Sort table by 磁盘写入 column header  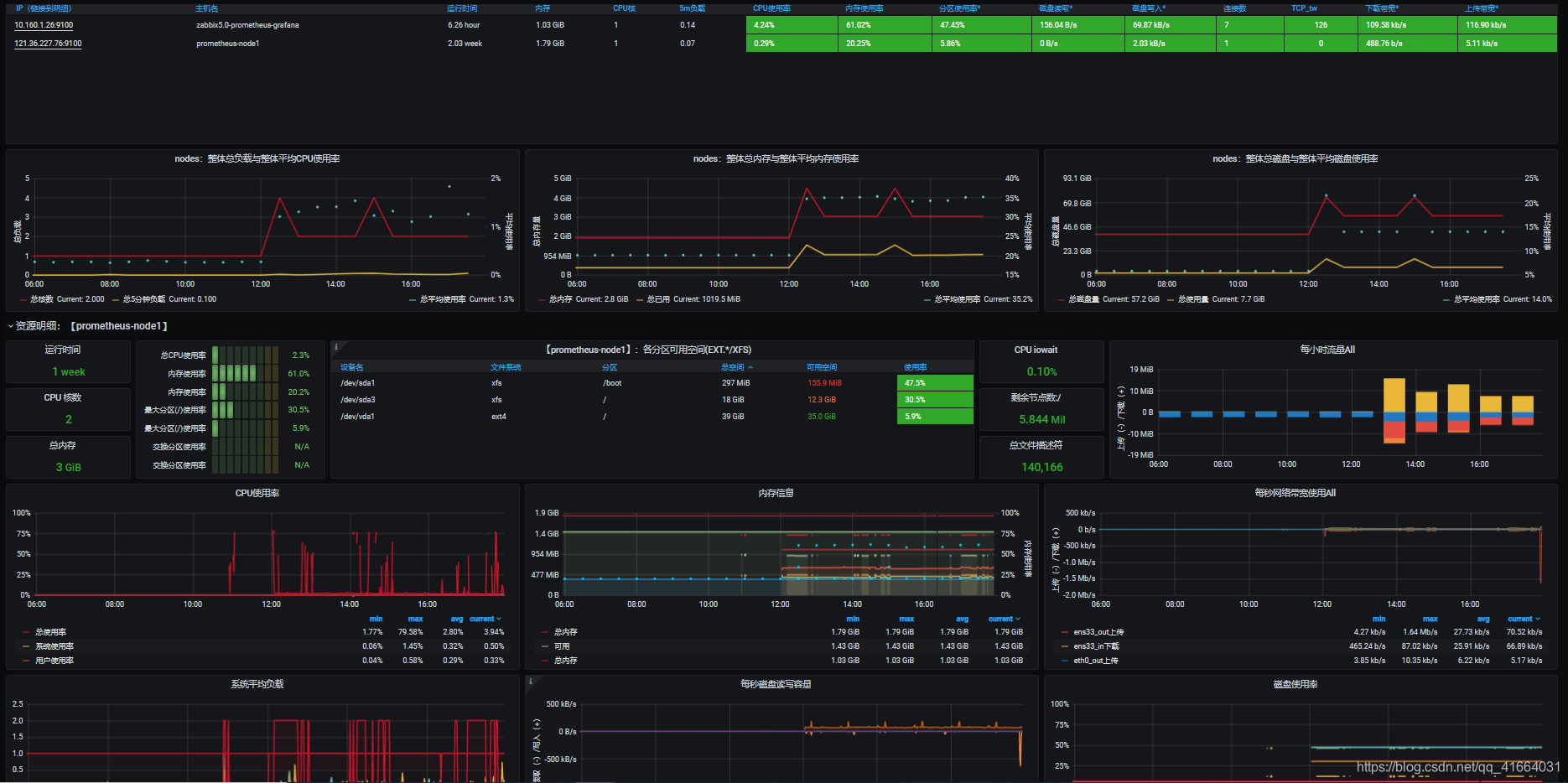(x=1149, y=8)
